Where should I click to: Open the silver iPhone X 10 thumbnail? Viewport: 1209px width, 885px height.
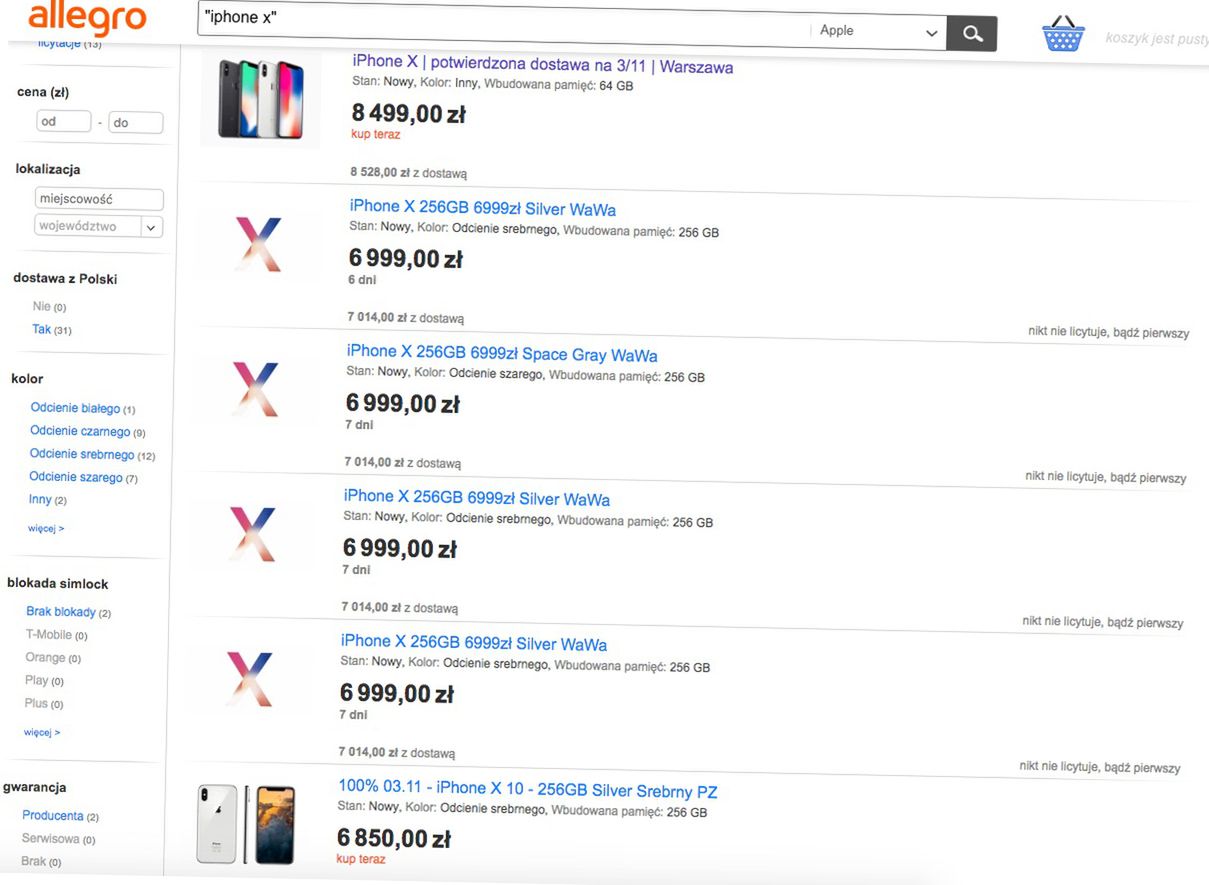point(247,824)
